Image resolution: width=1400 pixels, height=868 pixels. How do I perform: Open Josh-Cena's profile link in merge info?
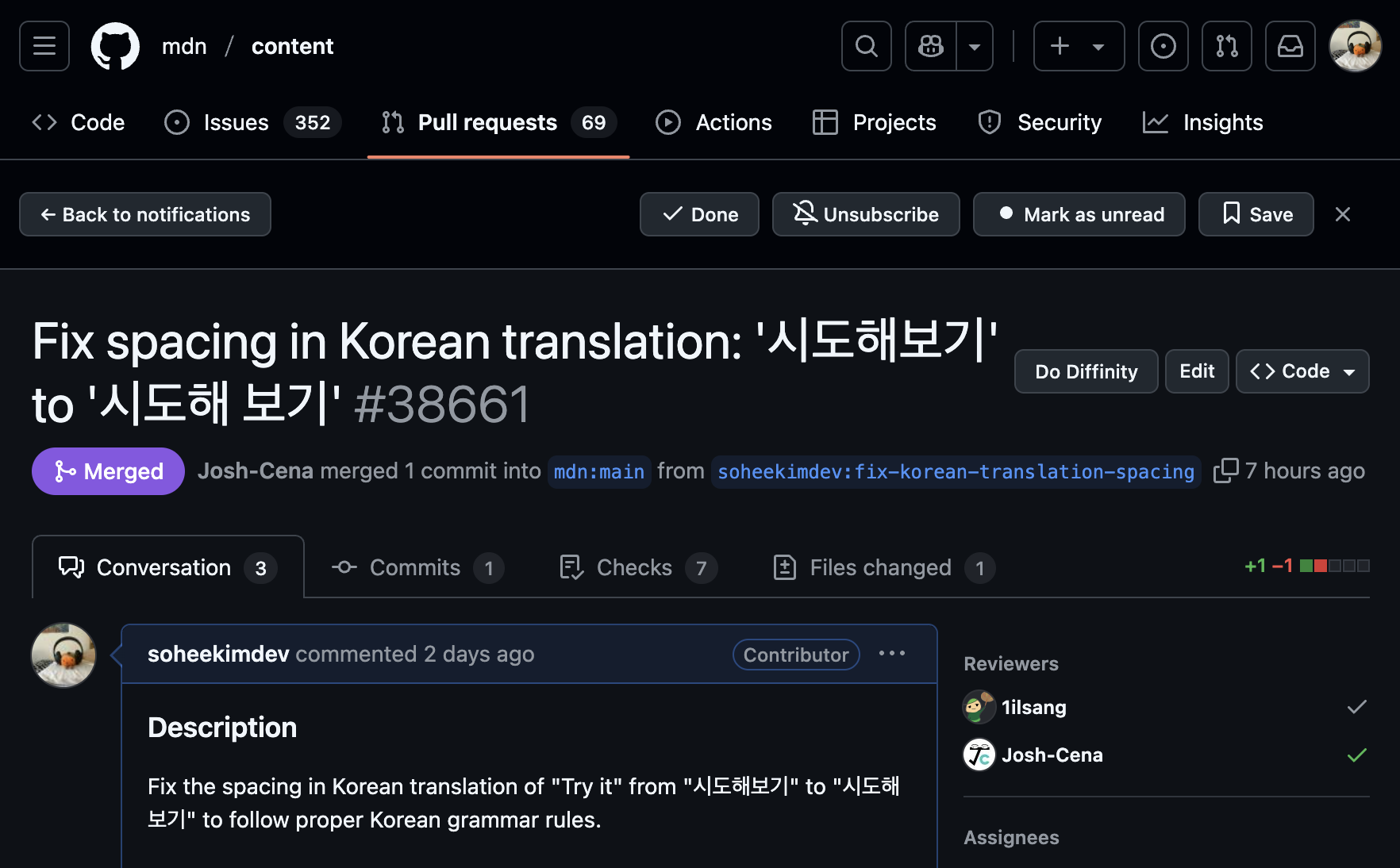256,471
